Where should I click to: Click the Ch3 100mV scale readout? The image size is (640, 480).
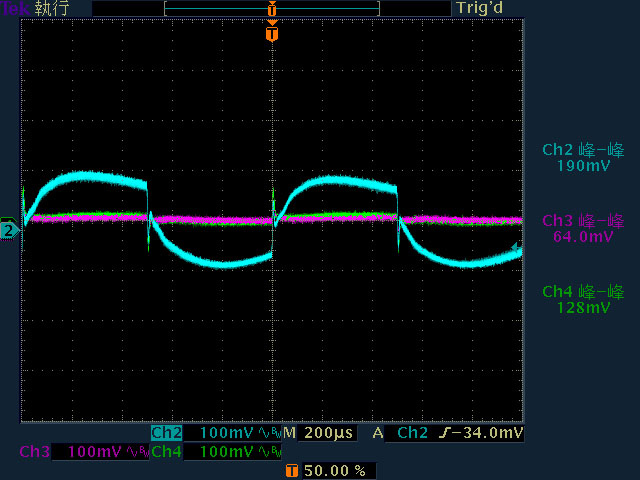[95, 452]
